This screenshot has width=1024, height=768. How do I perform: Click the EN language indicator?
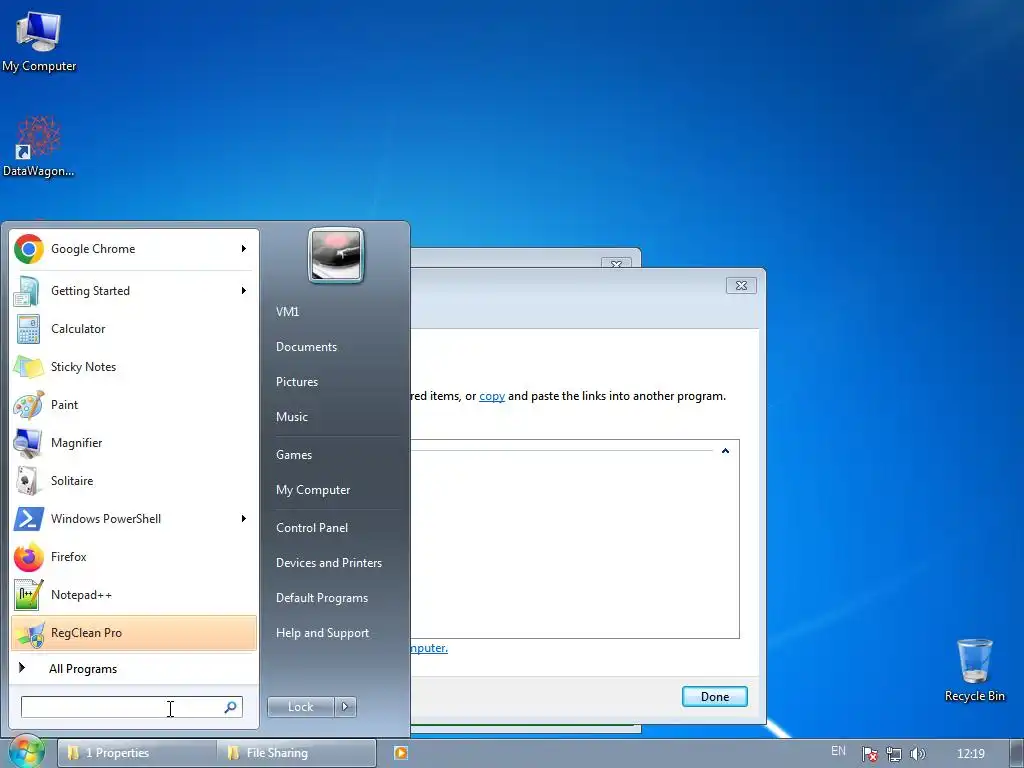coord(838,751)
